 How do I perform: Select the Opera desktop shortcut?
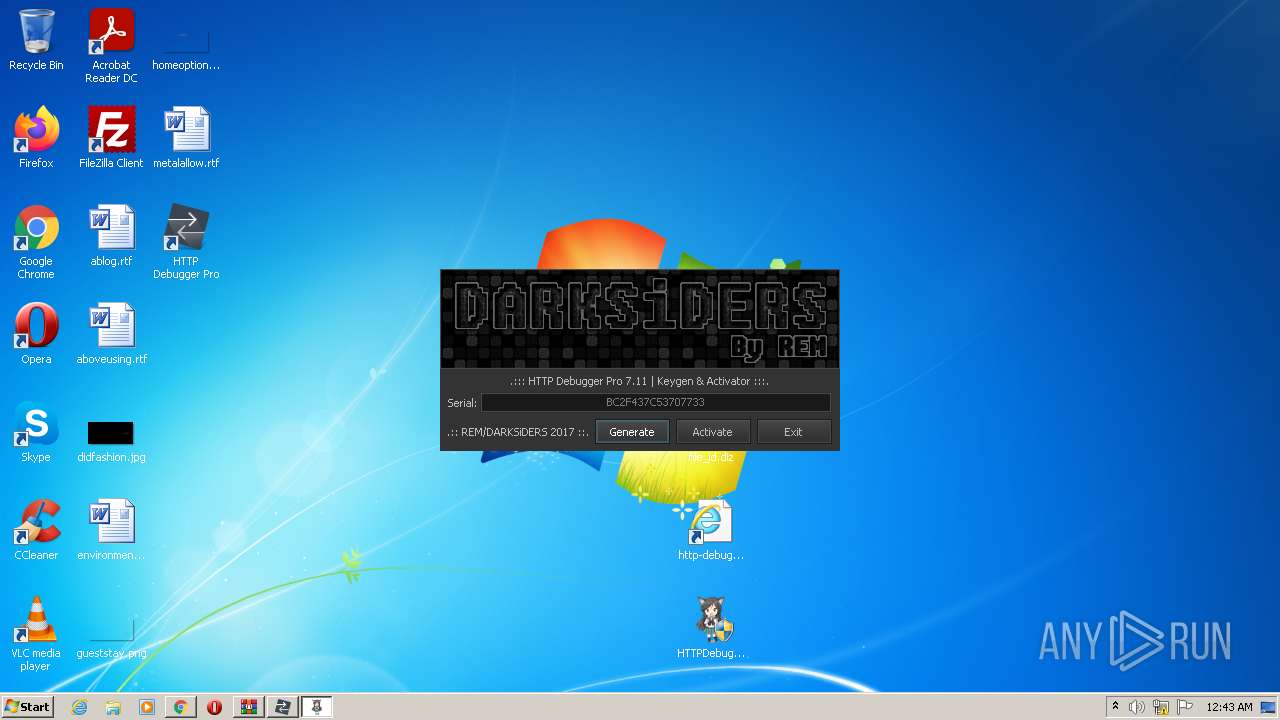point(36,334)
